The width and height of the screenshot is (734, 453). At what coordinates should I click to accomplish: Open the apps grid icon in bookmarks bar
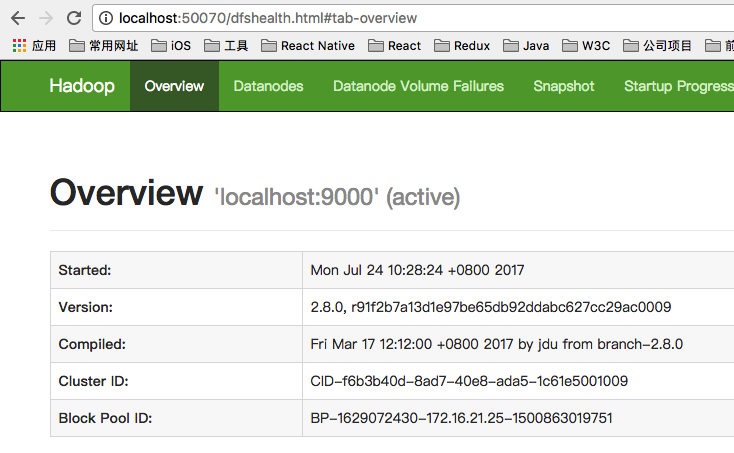pos(19,45)
